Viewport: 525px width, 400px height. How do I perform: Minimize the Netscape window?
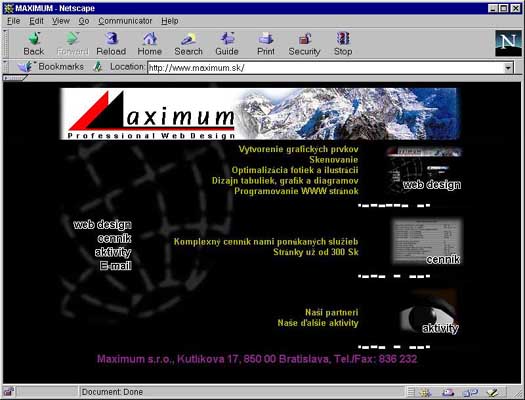point(493,8)
